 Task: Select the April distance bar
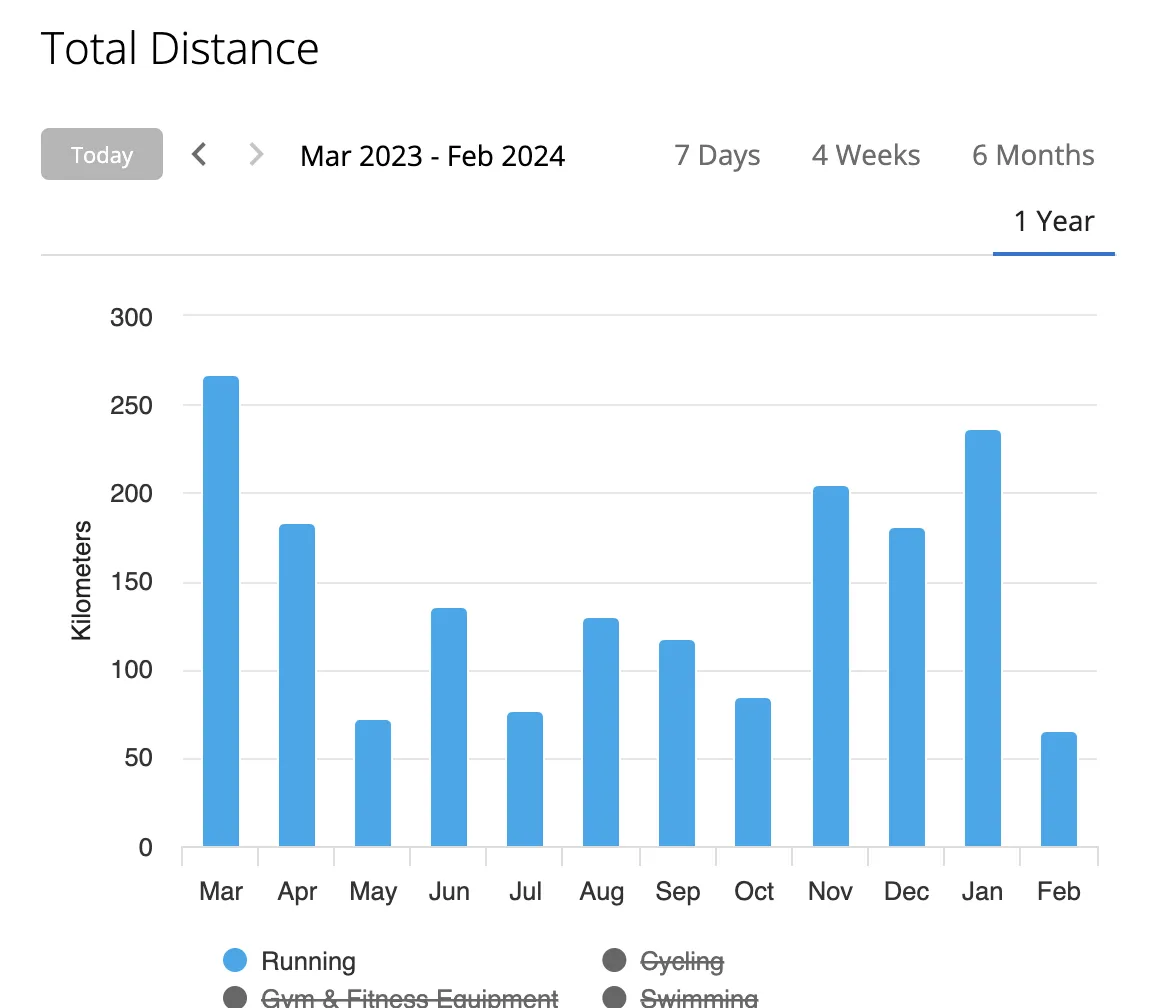tap(297, 685)
